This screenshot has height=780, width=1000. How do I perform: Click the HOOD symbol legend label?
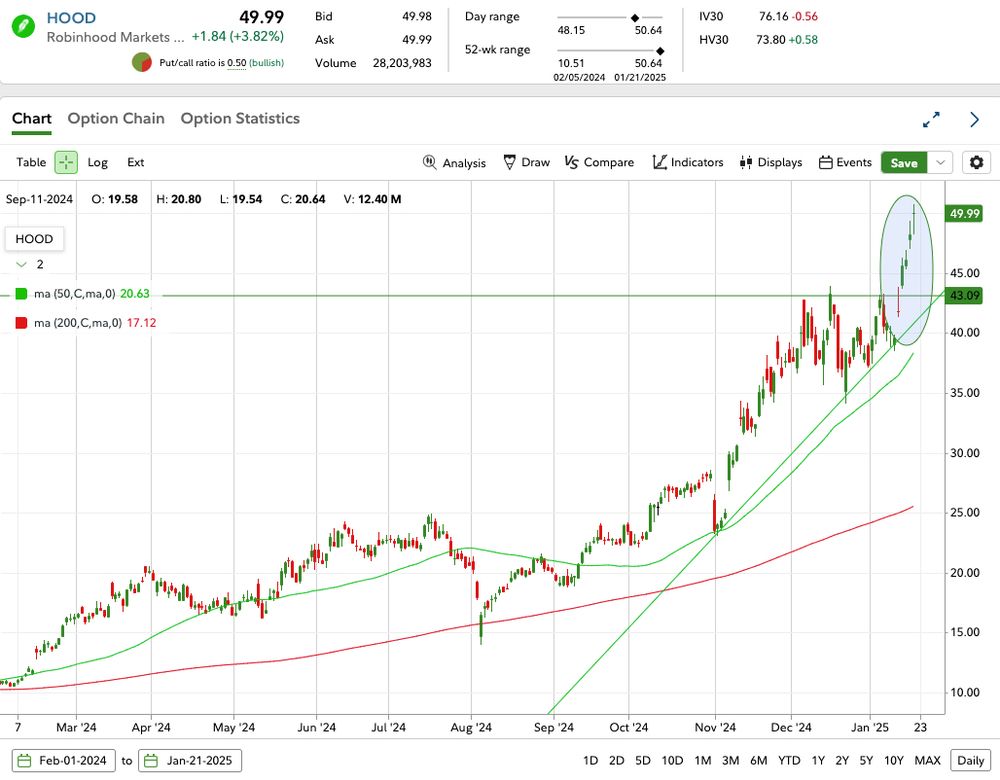click(34, 239)
